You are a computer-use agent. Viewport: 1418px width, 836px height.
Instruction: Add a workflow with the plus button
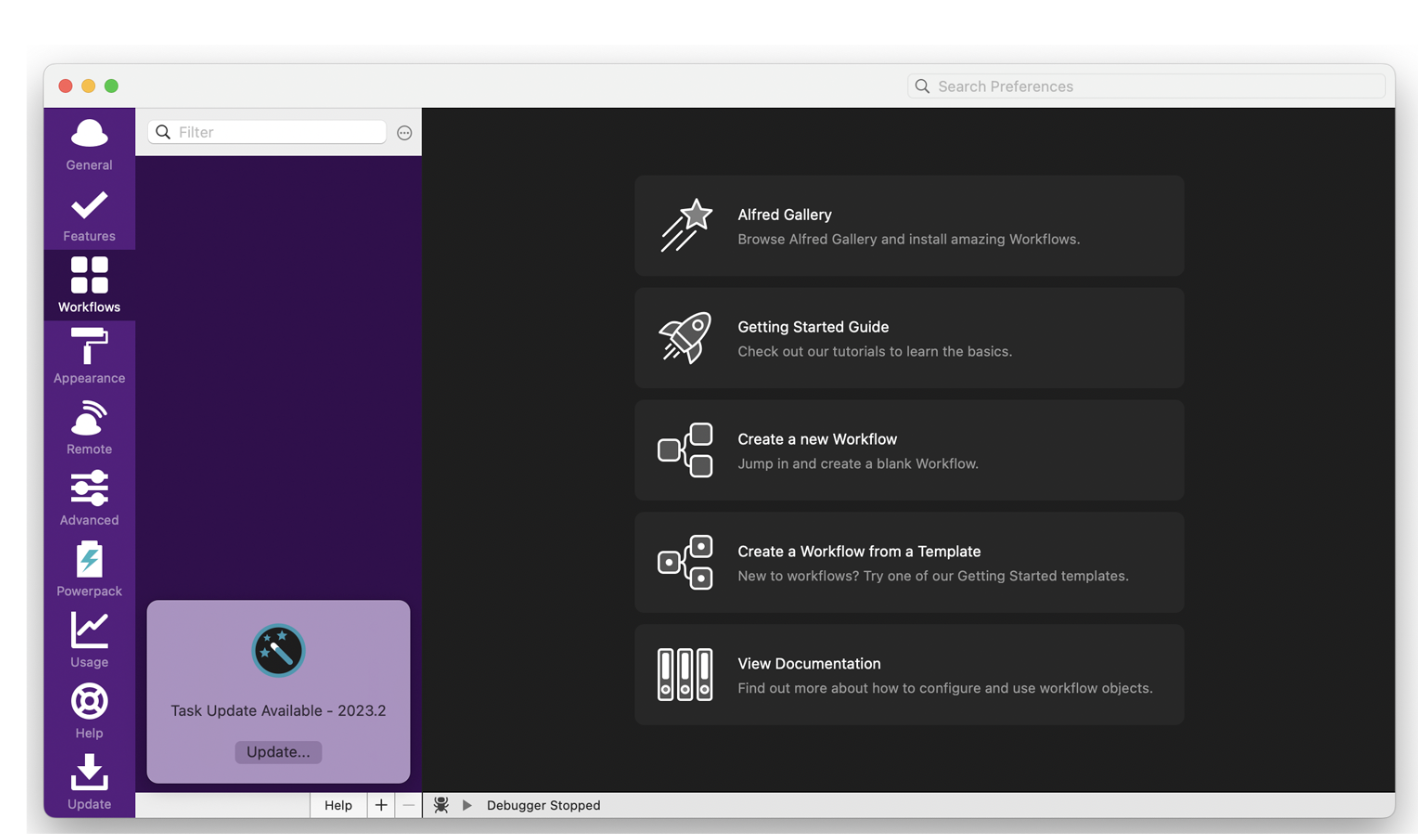point(381,805)
